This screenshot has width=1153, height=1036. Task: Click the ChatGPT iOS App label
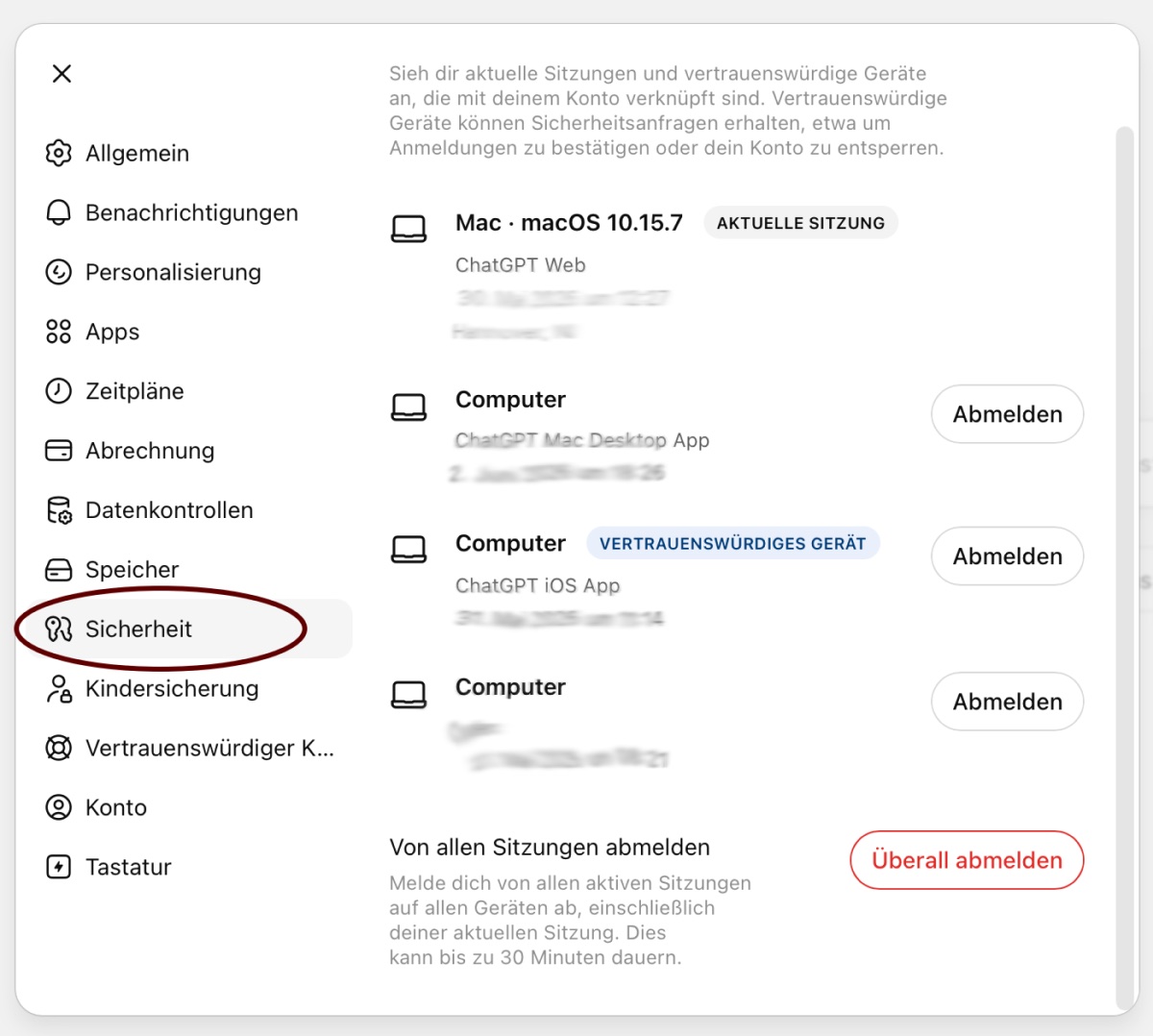(x=537, y=585)
